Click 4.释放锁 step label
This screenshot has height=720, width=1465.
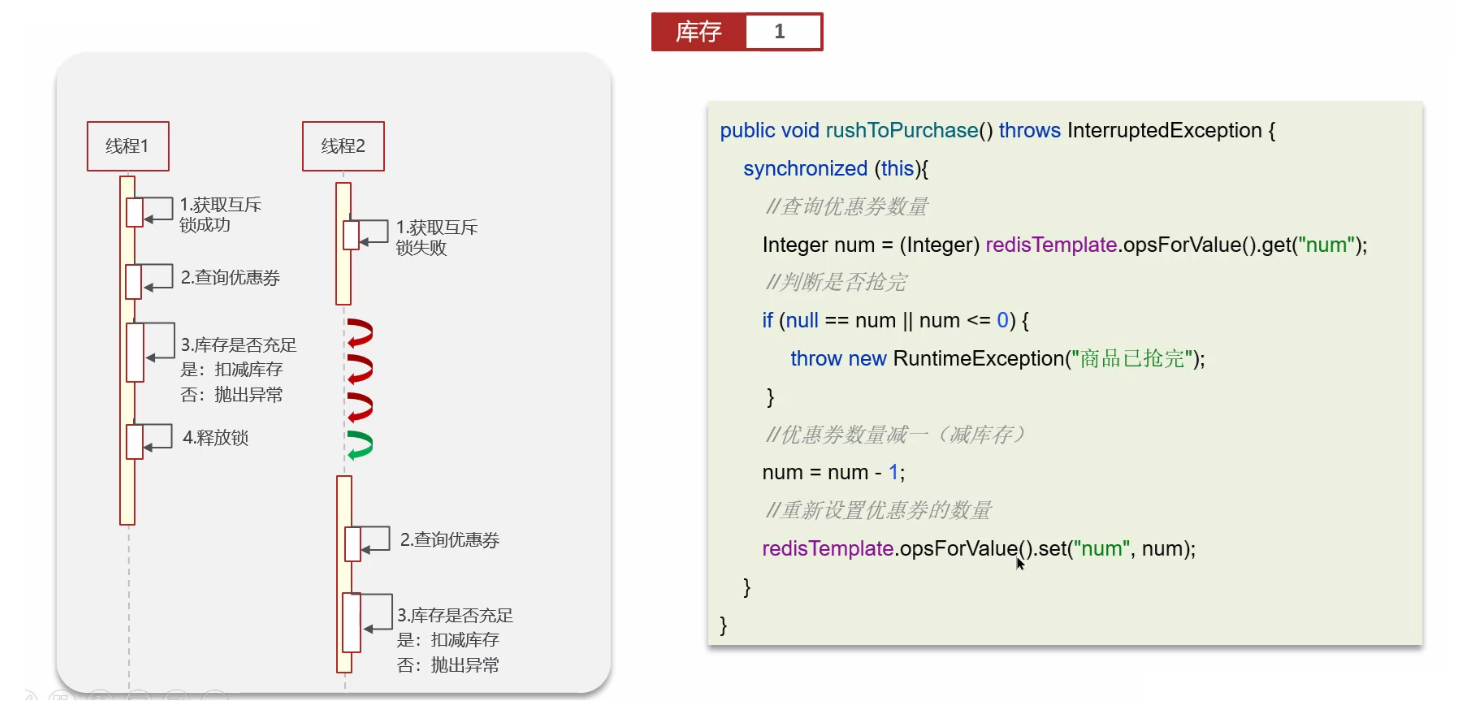coord(215,437)
